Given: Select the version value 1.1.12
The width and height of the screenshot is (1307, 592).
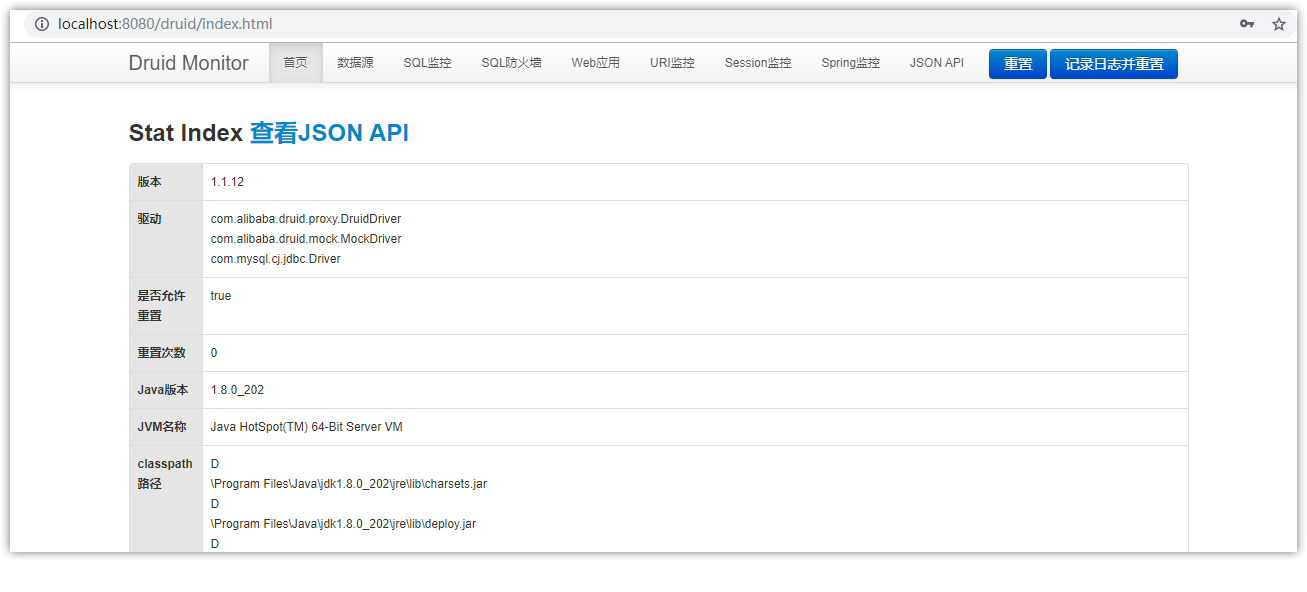Looking at the screenshot, I should pos(227,182).
